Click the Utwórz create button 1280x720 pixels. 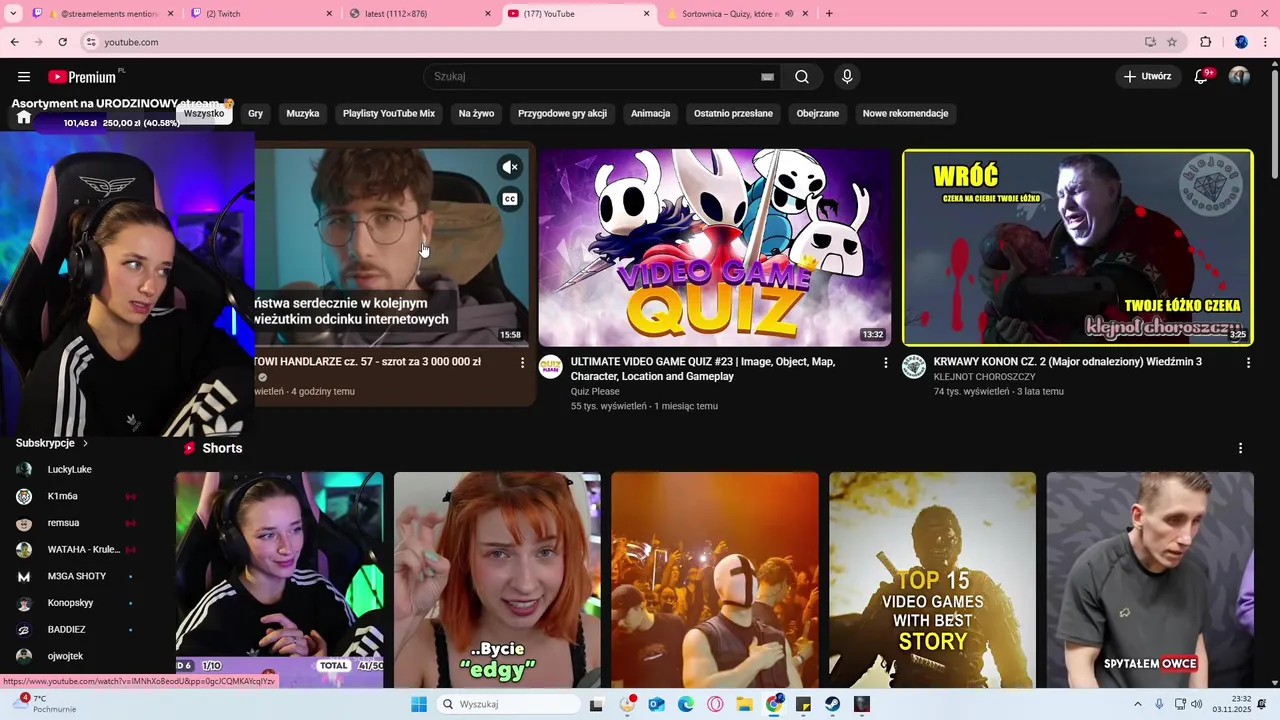[1148, 77]
